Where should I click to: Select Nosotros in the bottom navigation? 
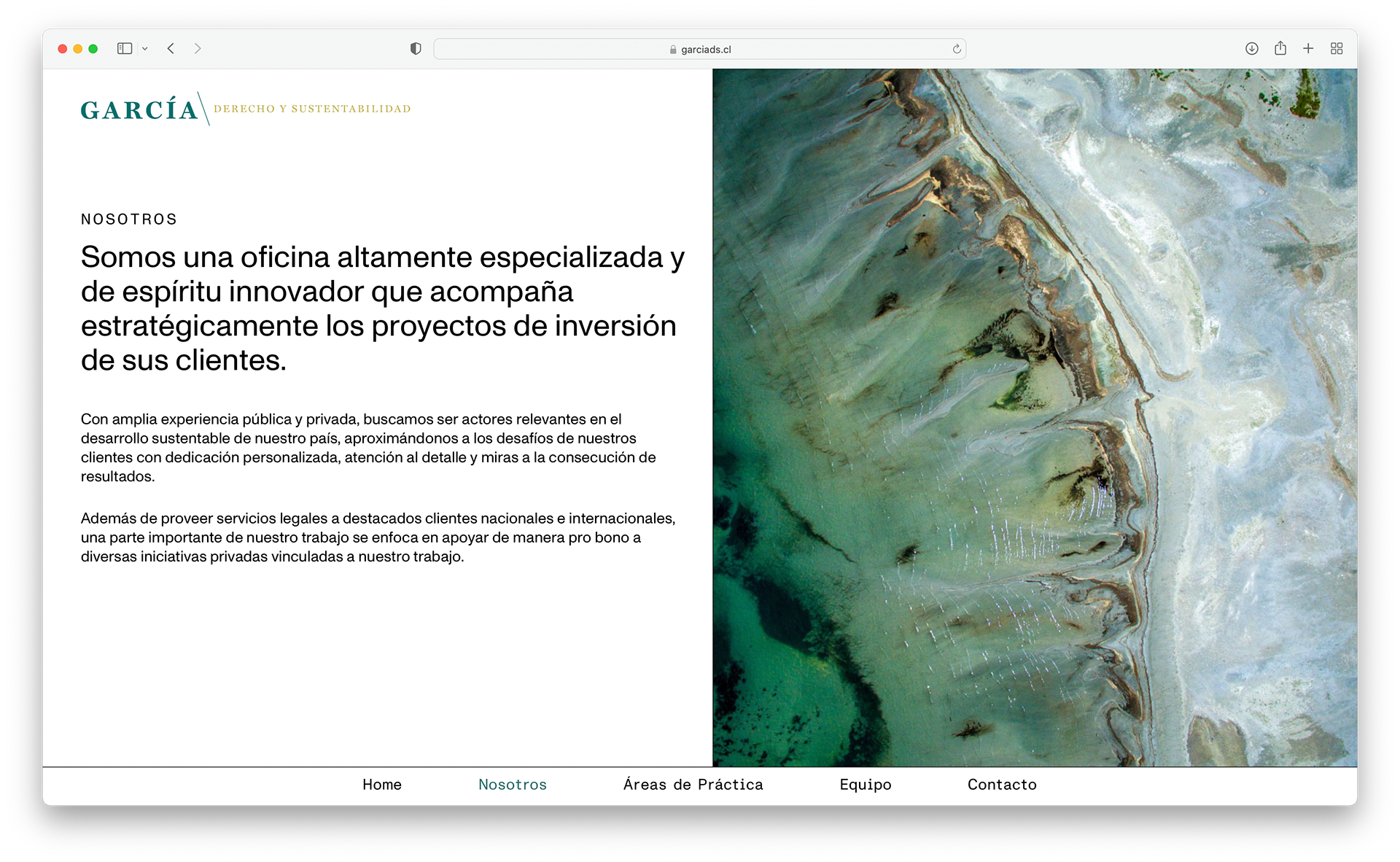[x=513, y=785]
